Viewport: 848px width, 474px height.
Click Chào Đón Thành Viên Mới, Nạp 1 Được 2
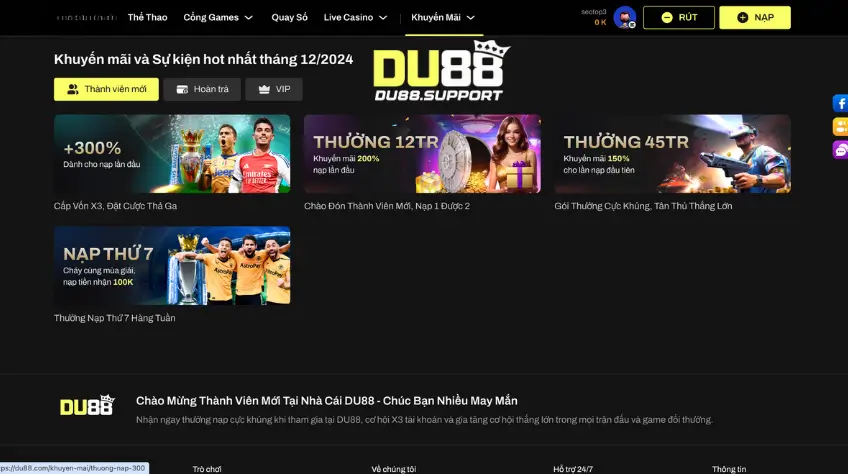pos(387,206)
